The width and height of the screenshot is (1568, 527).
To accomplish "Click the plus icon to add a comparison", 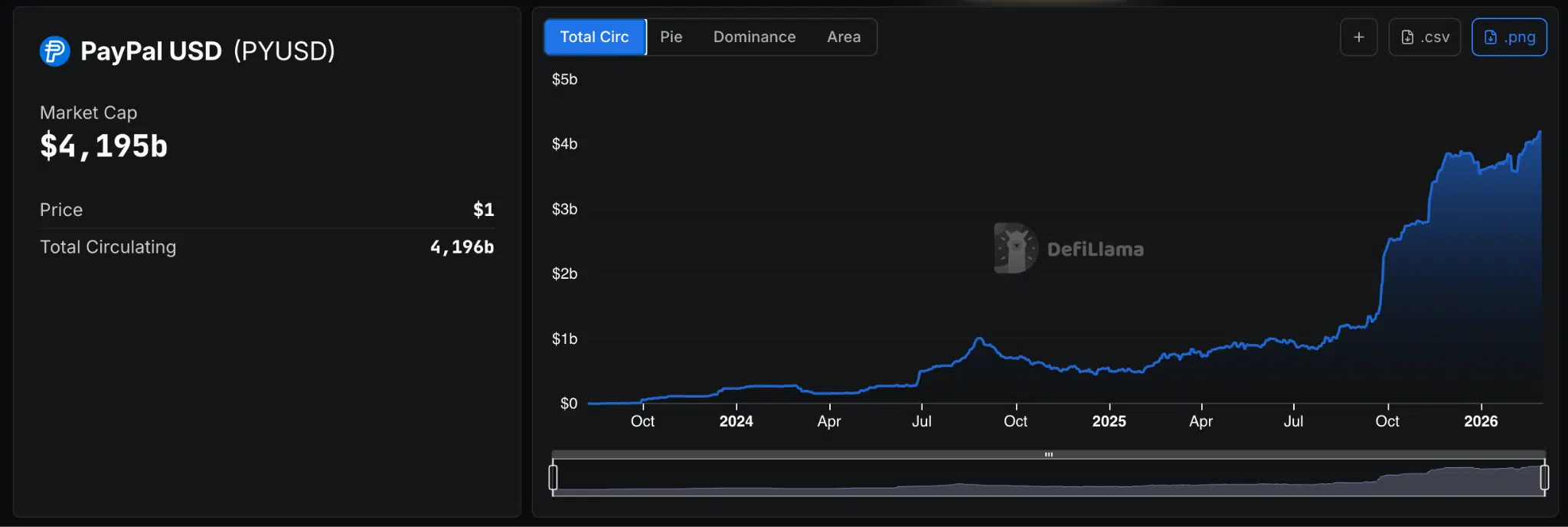I will (1360, 36).
